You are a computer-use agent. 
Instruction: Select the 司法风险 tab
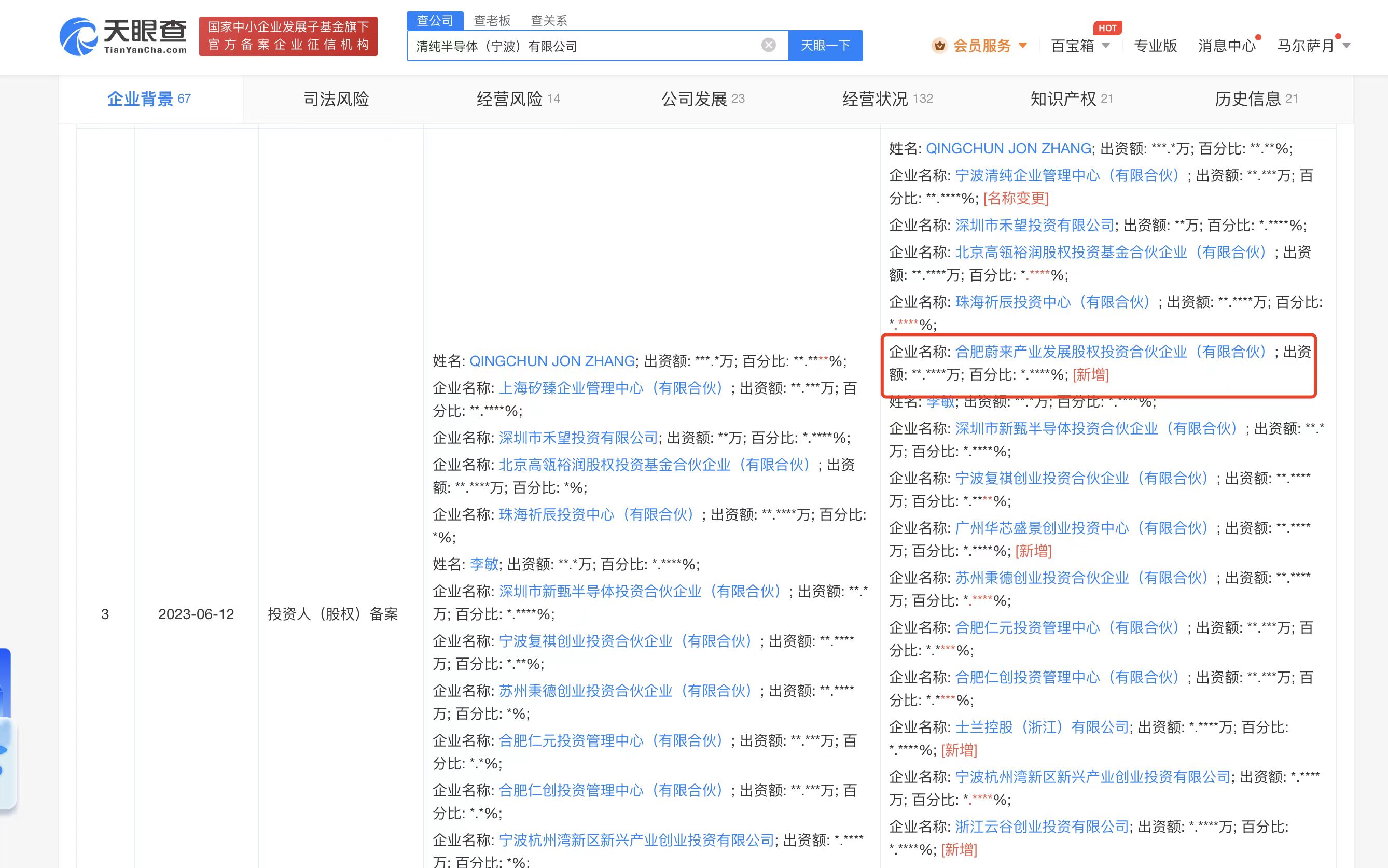click(x=336, y=99)
